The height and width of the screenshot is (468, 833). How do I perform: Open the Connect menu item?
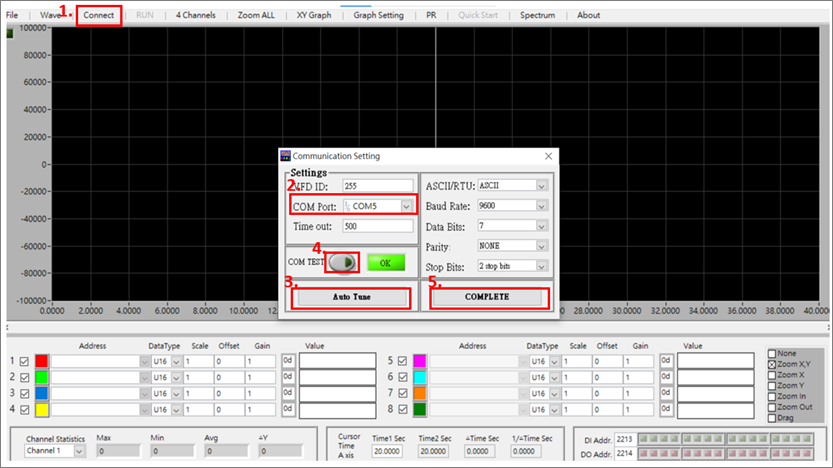[x=98, y=15]
